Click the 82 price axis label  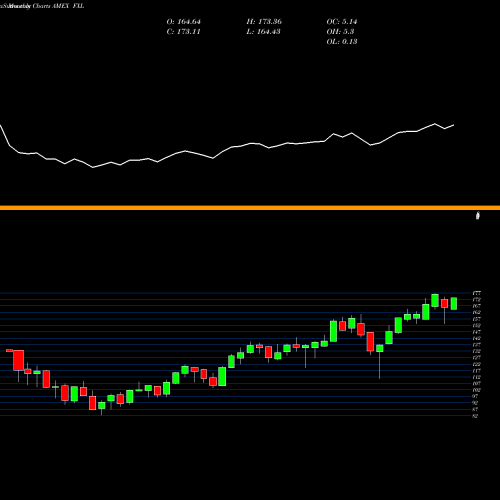tap(476, 416)
